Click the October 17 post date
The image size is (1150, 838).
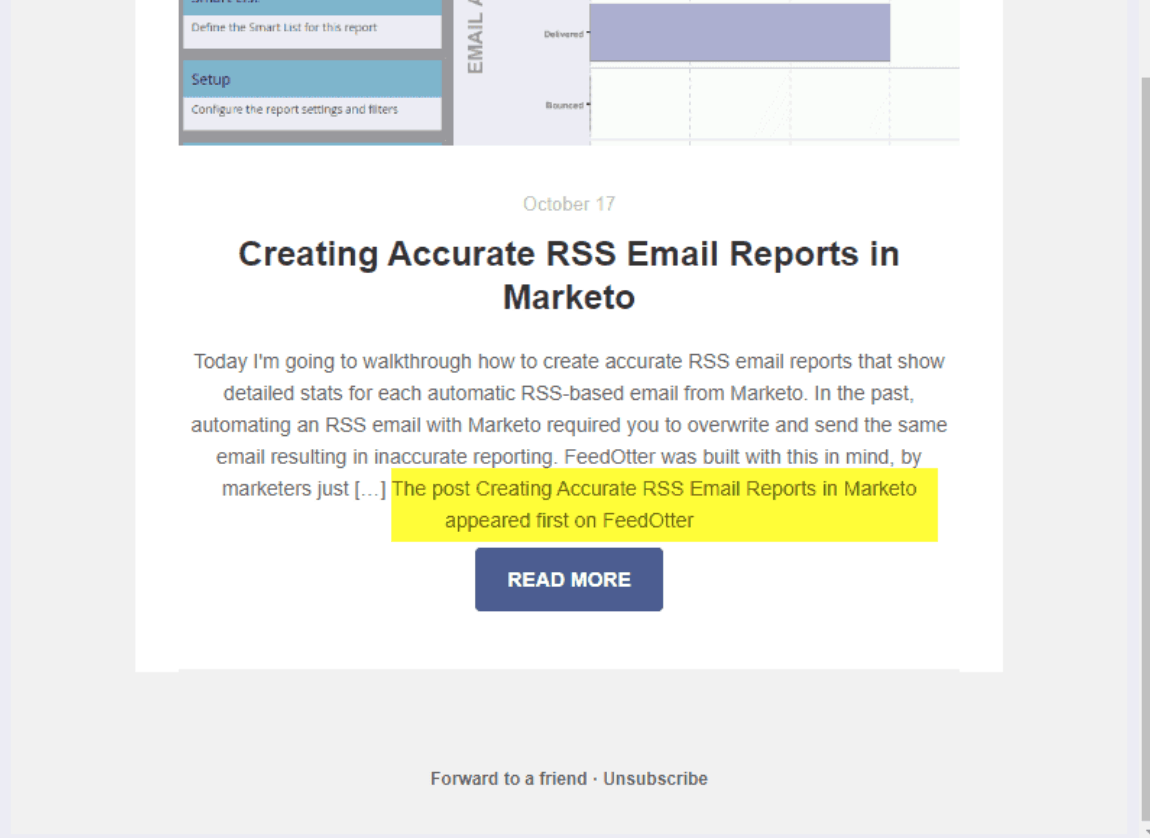(568, 204)
